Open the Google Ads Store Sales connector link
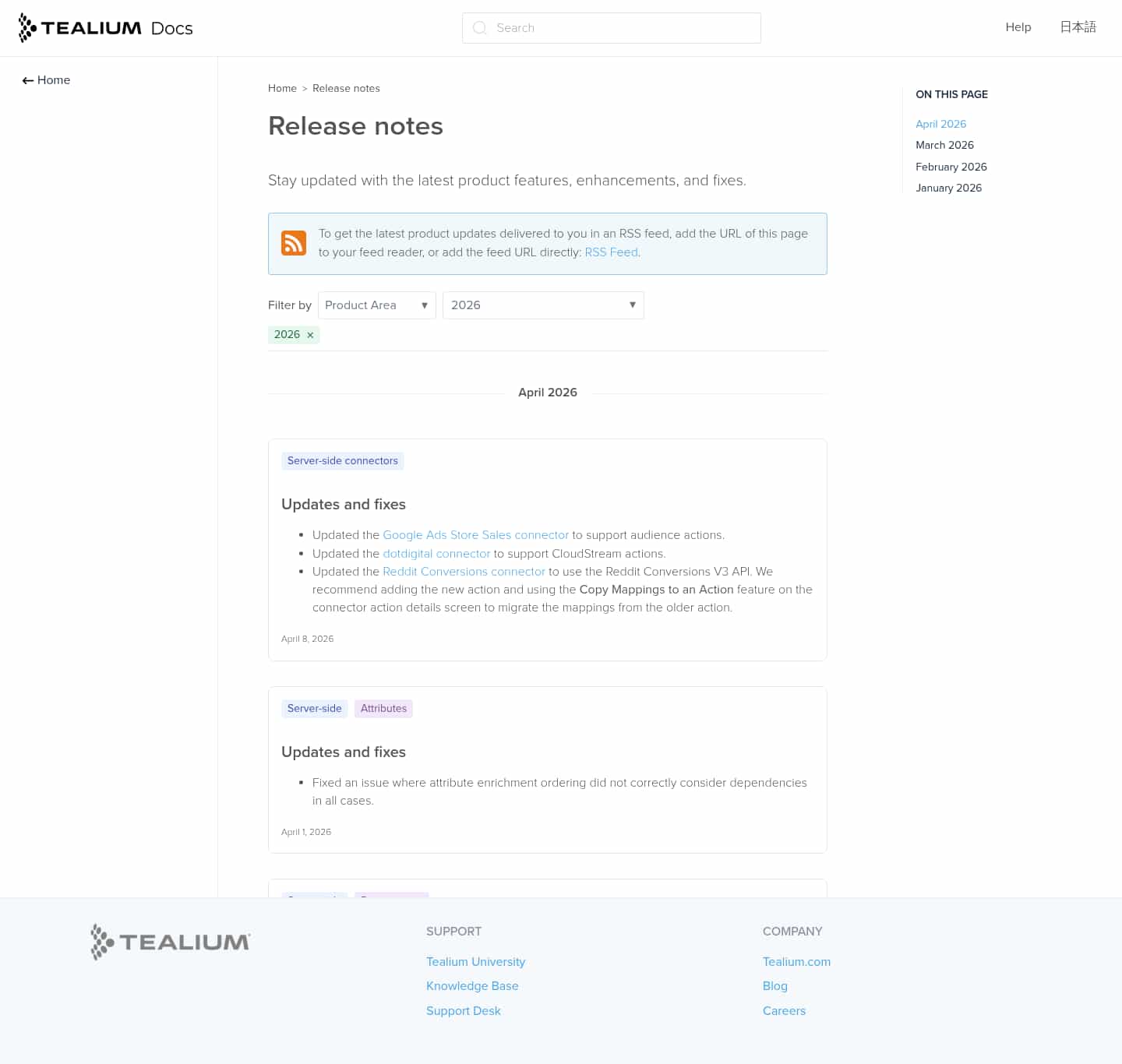1122x1064 pixels. point(475,535)
